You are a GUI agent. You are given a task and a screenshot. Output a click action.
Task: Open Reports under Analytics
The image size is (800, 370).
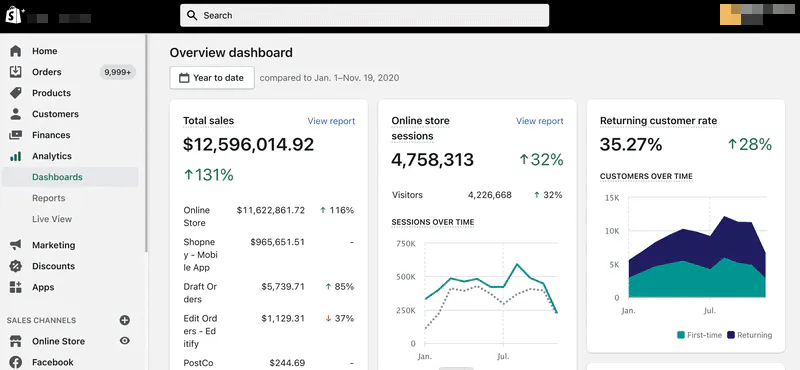(x=48, y=198)
